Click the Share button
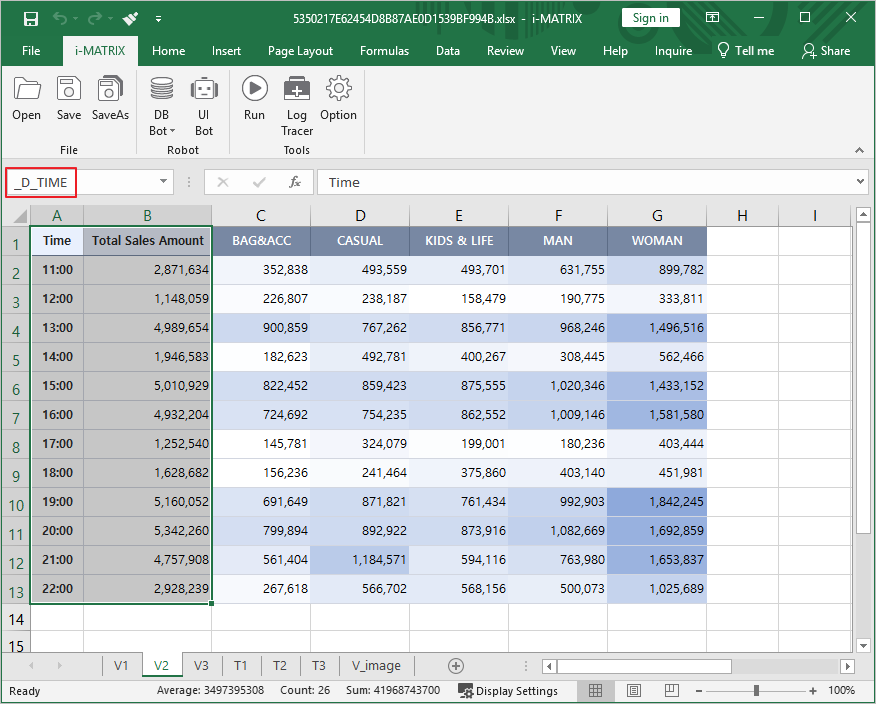The width and height of the screenshot is (876, 704). click(x=826, y=51)
